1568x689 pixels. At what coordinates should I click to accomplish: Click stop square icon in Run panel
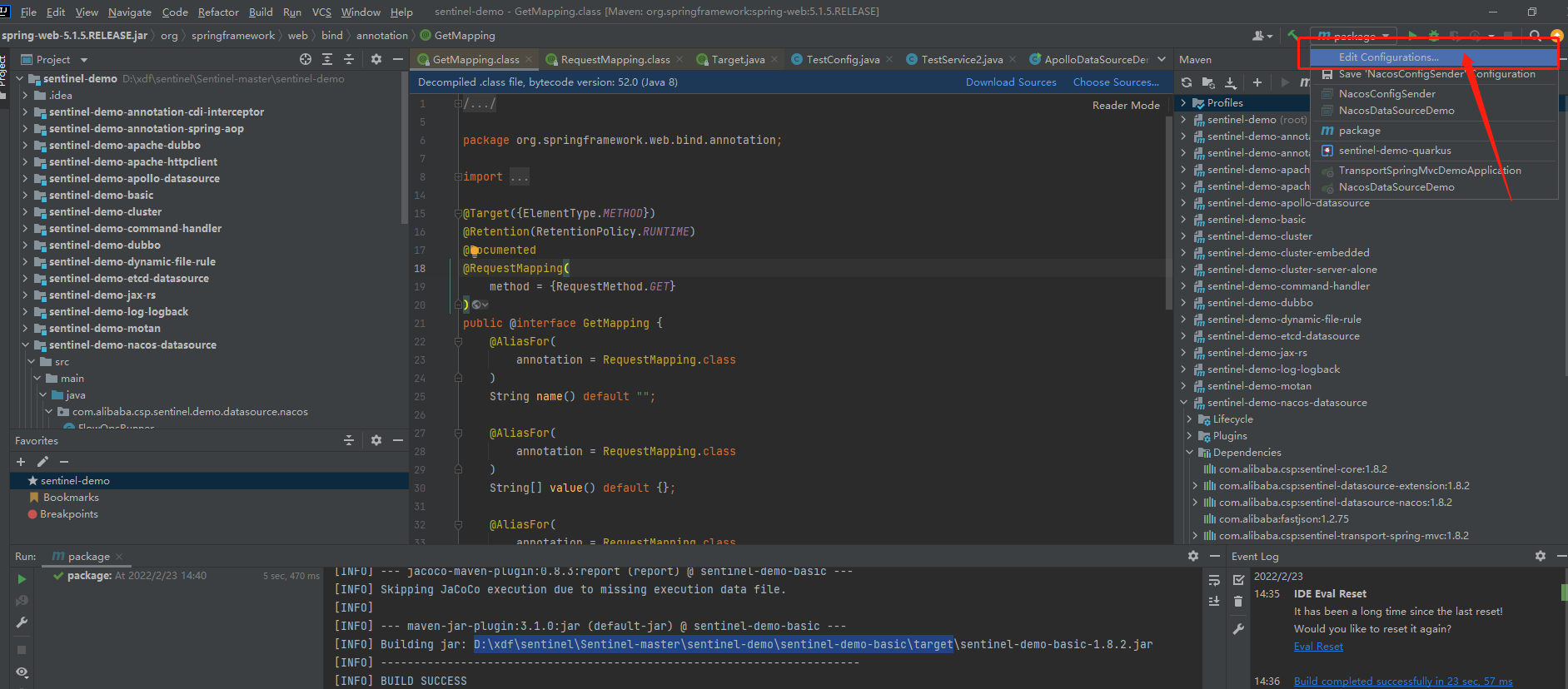22,650
